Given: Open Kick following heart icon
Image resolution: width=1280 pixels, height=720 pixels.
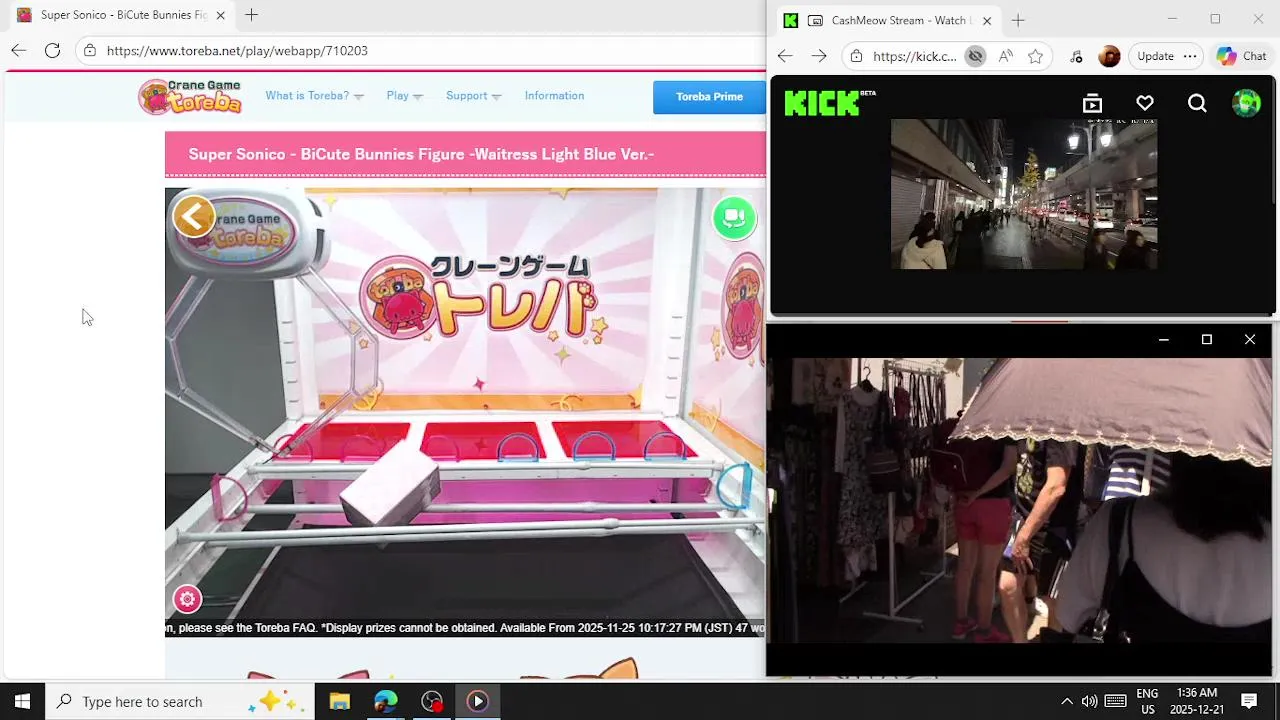Looking at the screenshot, I should tap(1145, 103).
